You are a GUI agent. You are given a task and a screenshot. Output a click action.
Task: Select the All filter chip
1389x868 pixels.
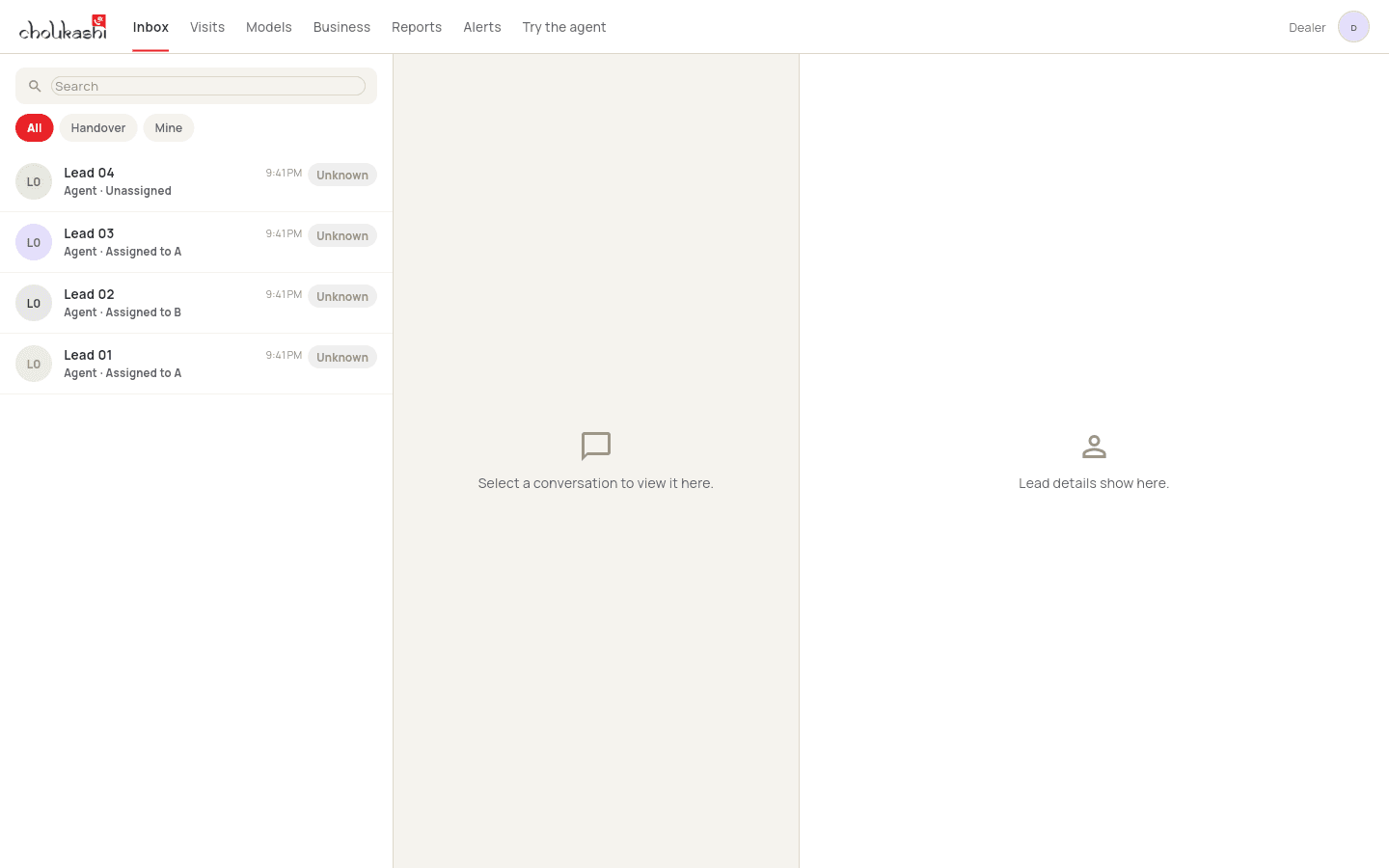coord(35,128)
